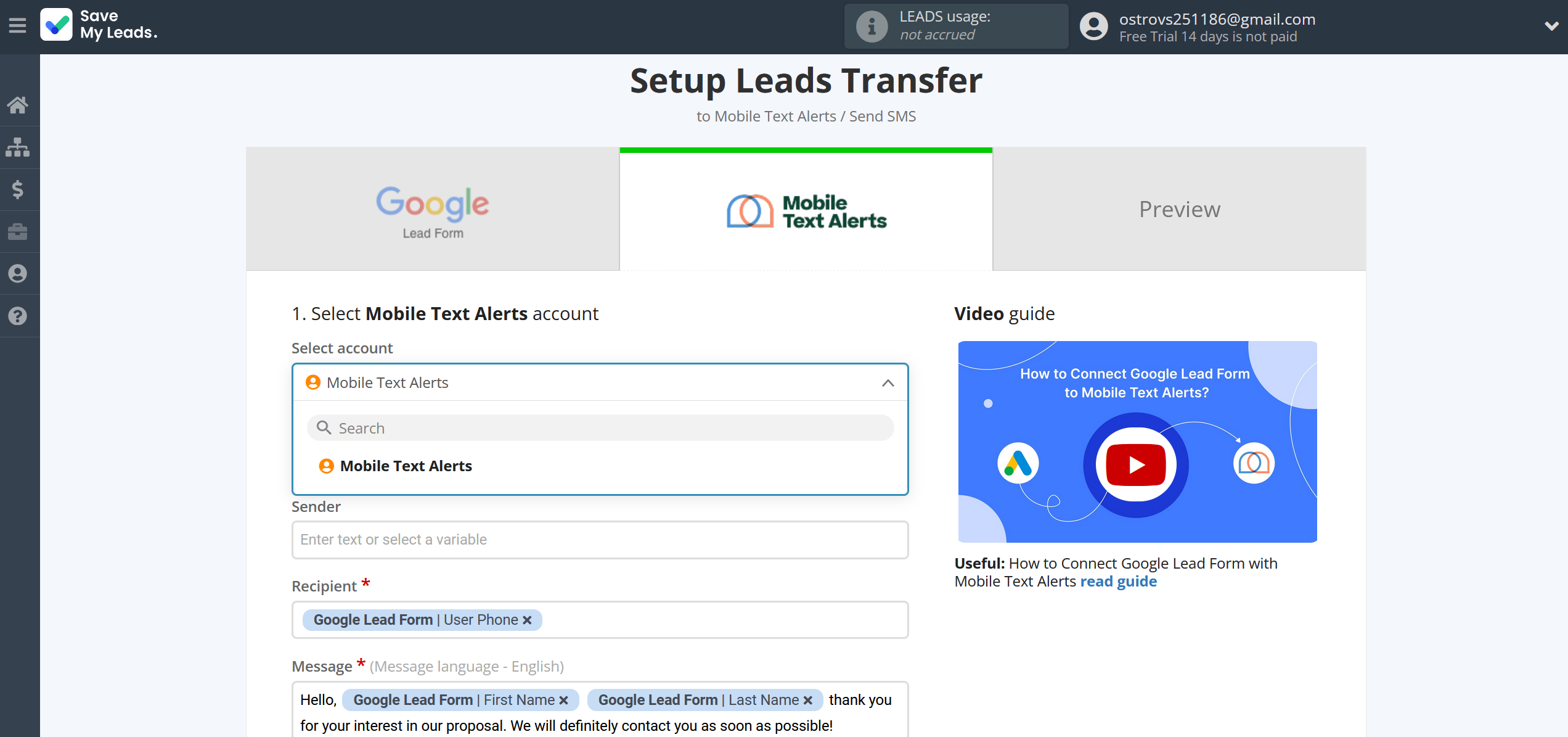Select the Mobile Text Alerts tab

pyautogui.click(x=806, y=209)
